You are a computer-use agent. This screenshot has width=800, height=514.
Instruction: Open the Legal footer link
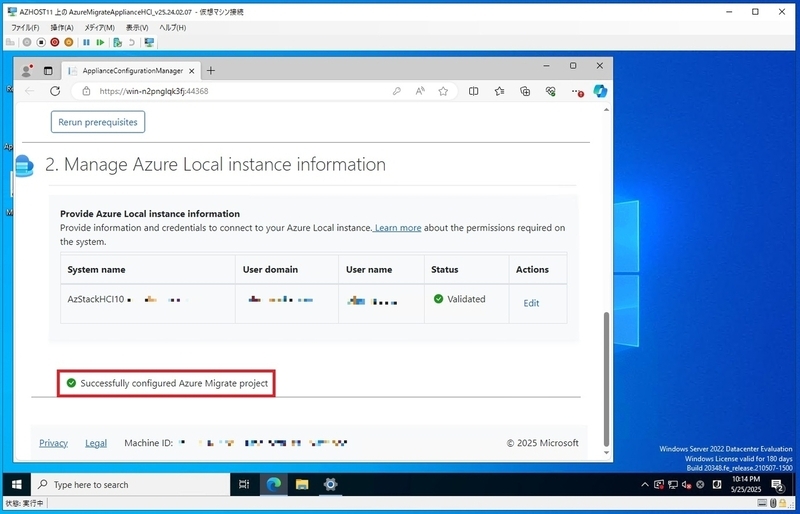96,443
